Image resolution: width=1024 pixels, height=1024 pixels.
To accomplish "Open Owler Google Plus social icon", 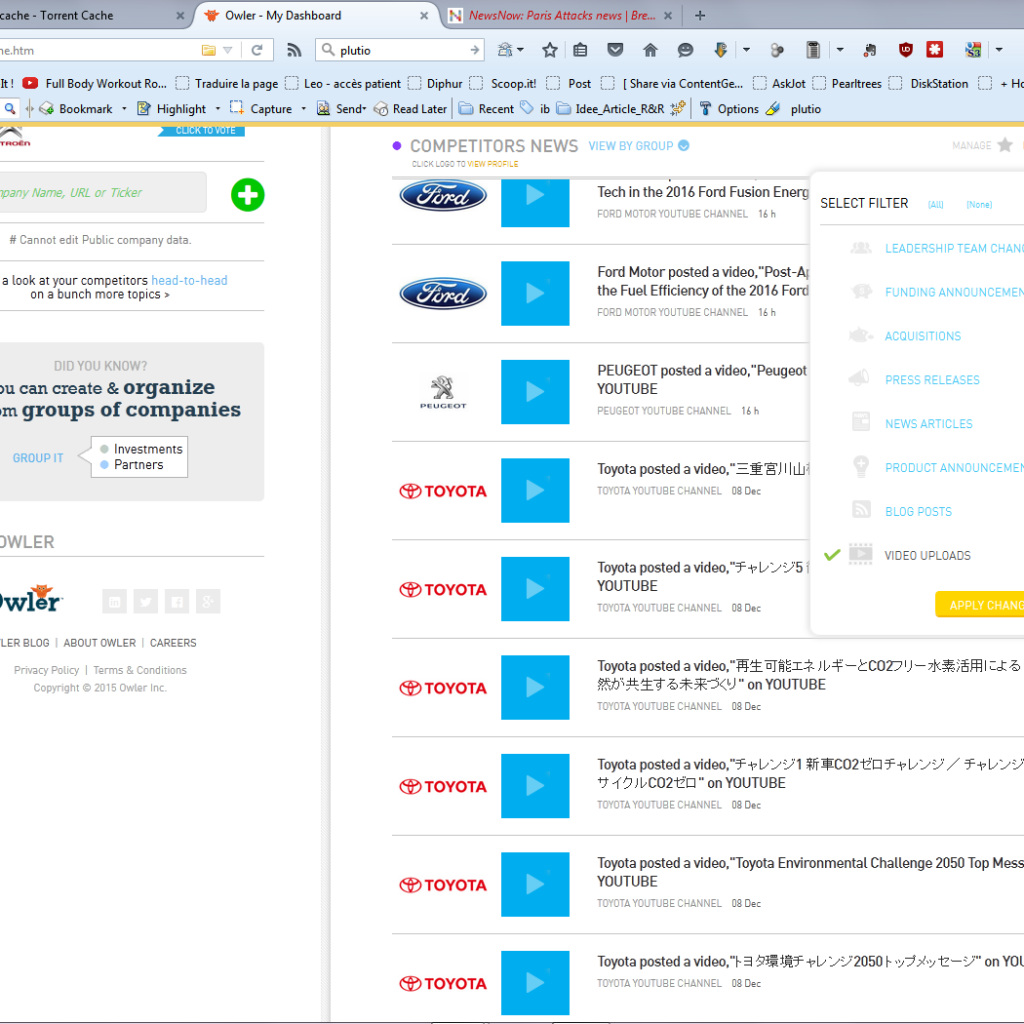I will (208, 601).
